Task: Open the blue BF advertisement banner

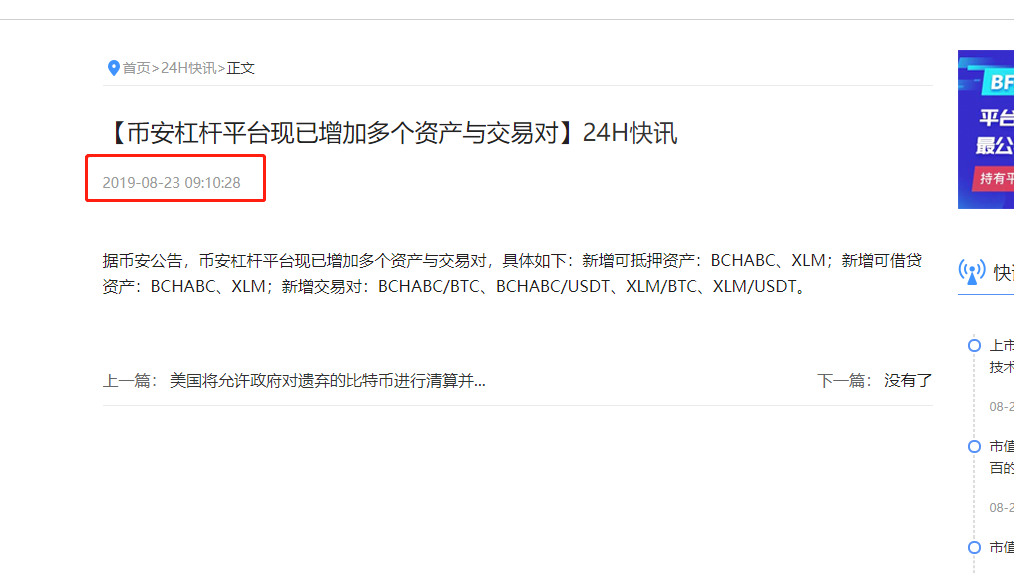Action: (x=986, y=129)
